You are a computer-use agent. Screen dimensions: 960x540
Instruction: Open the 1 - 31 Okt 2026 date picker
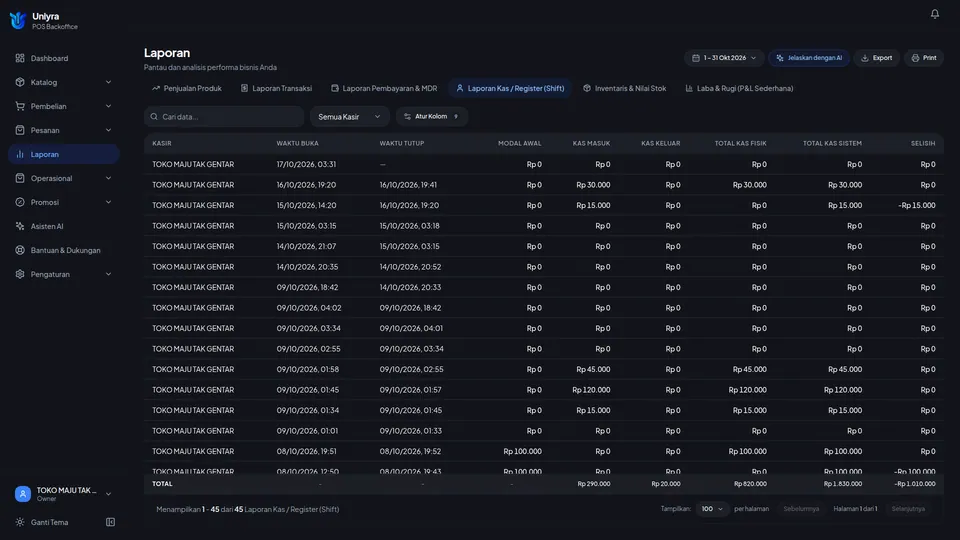(724, 58)
